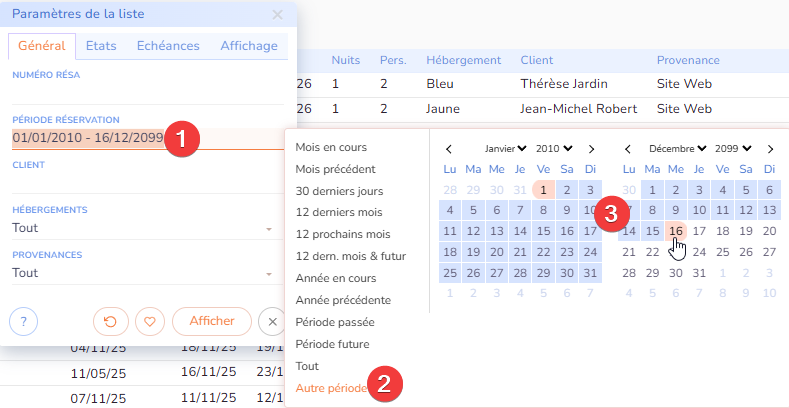Select the 'Mois en cours' preset
The image size is (789, 408).
(331, 147)
